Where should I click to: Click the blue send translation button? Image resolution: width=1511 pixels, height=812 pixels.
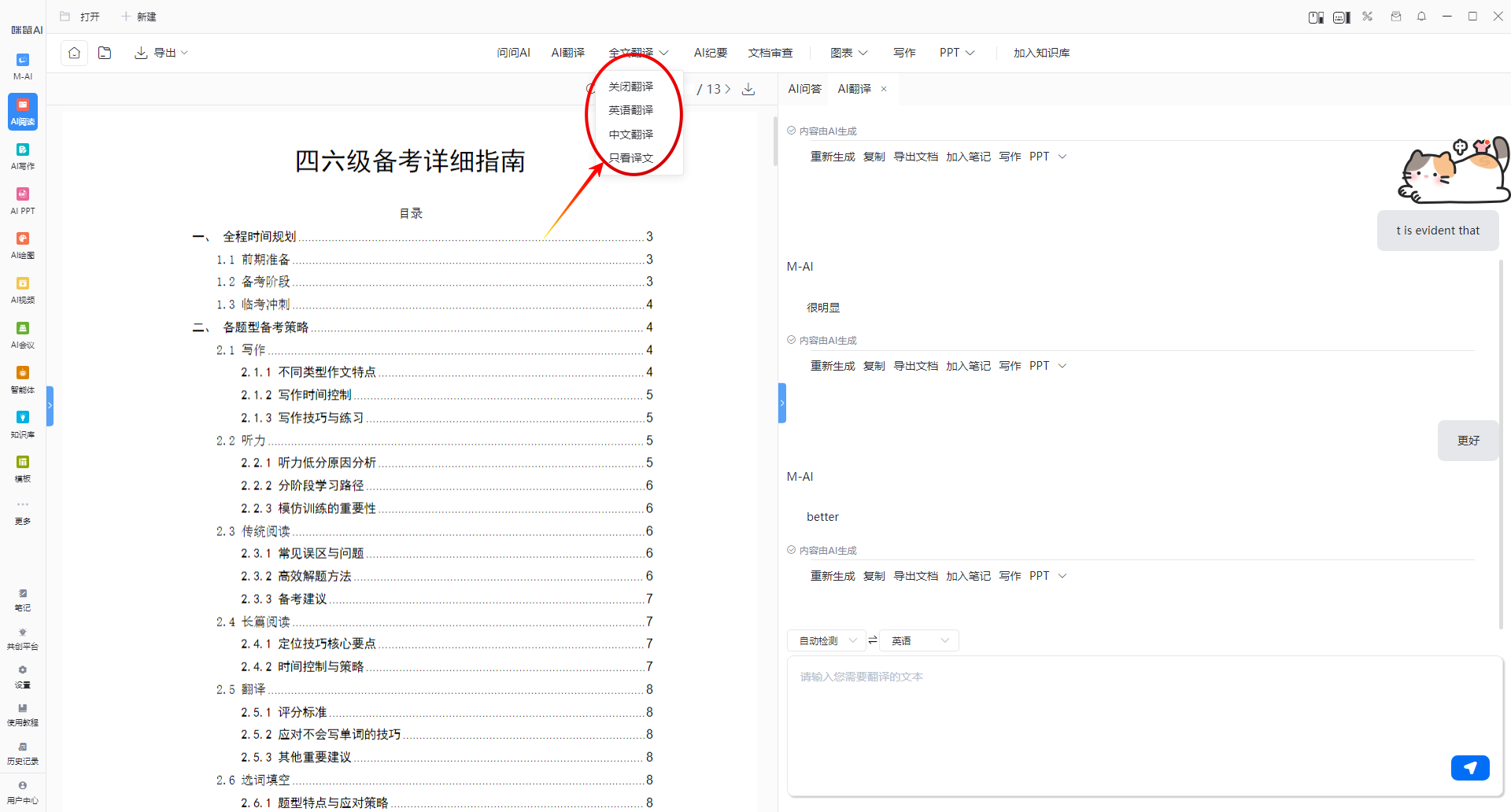[x=1469, y=767]
